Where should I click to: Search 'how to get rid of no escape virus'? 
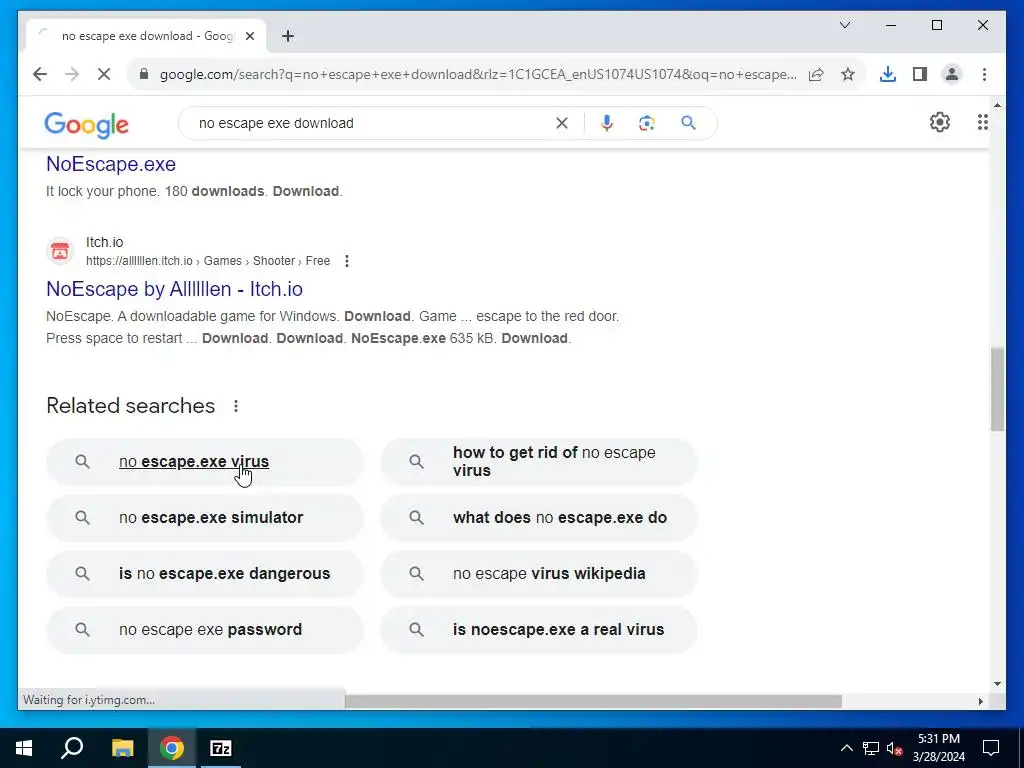coord(539,462)
